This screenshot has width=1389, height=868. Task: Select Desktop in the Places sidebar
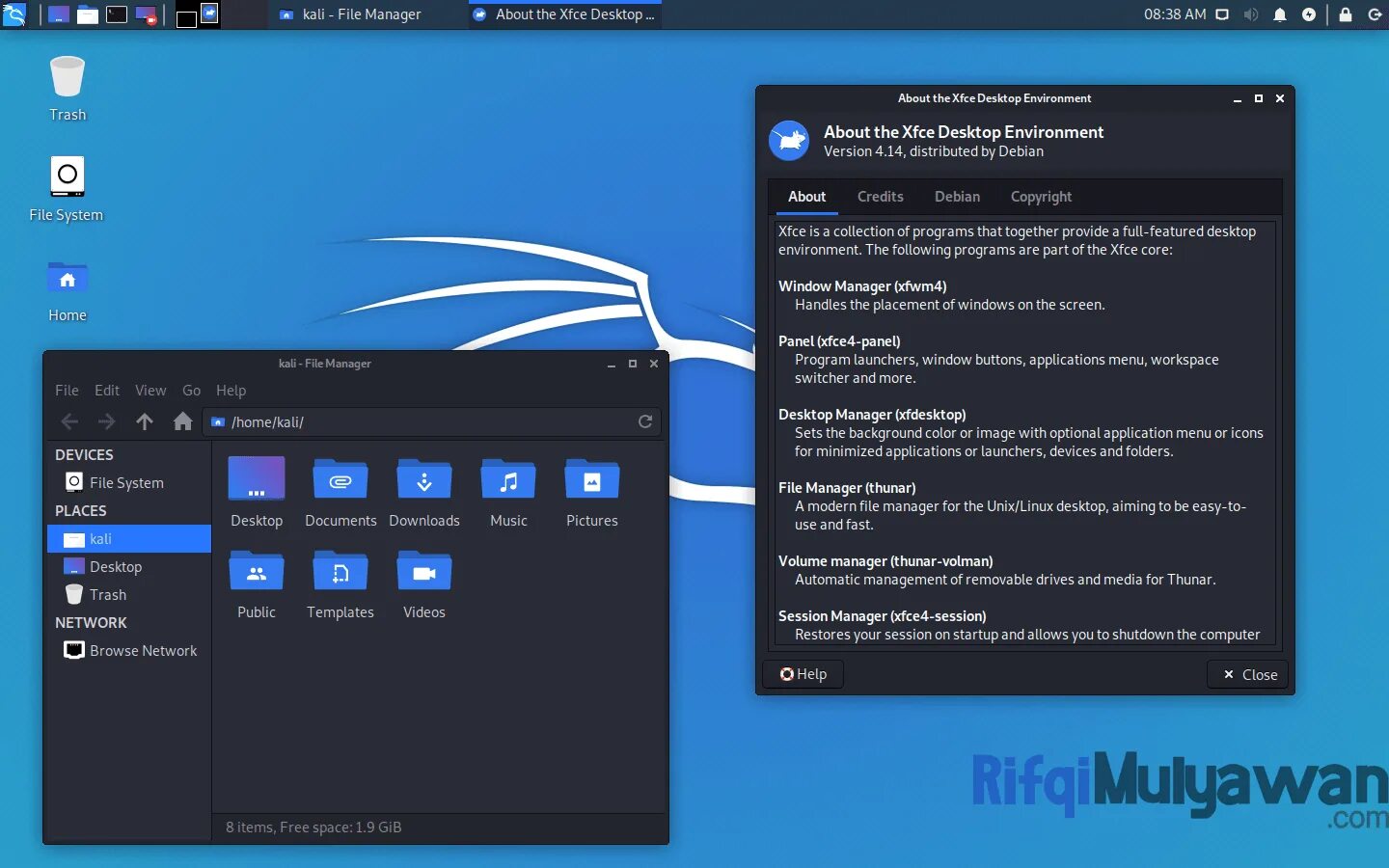click(128, 567)
